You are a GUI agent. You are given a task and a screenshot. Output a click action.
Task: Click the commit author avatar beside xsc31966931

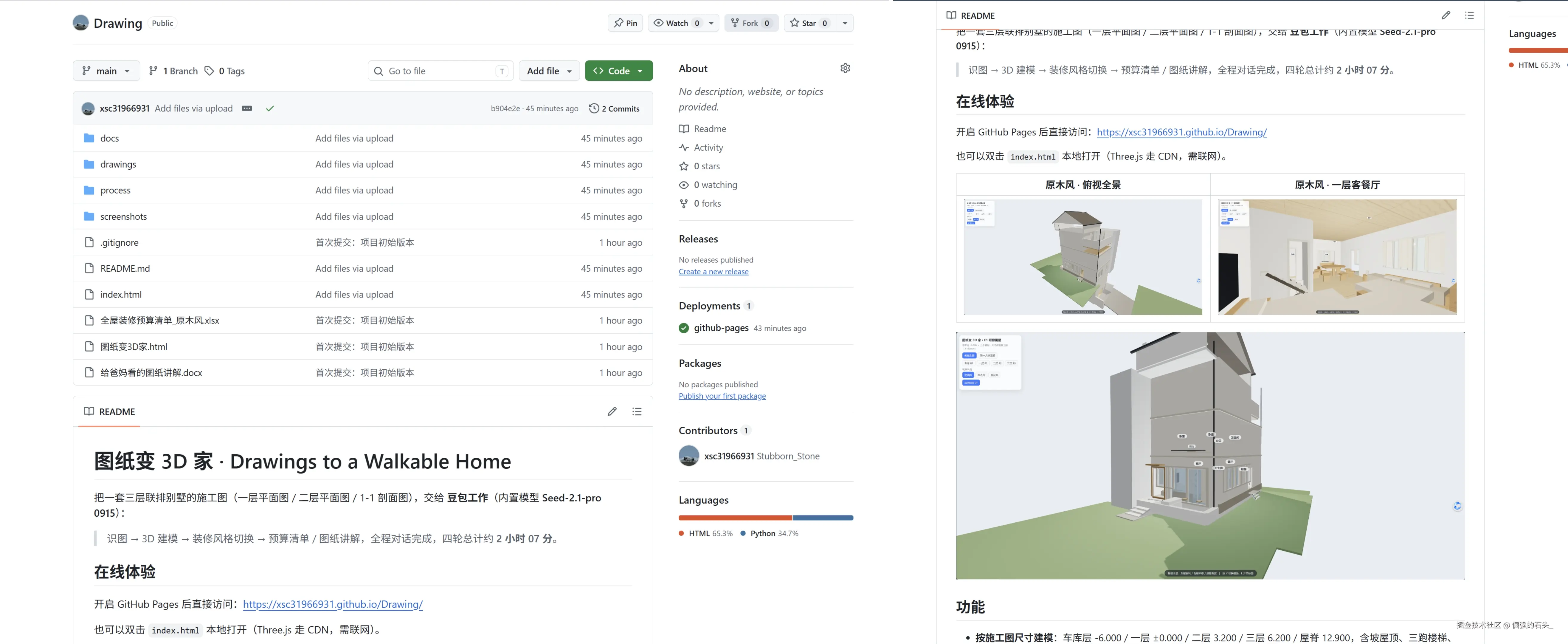(88, 108)
